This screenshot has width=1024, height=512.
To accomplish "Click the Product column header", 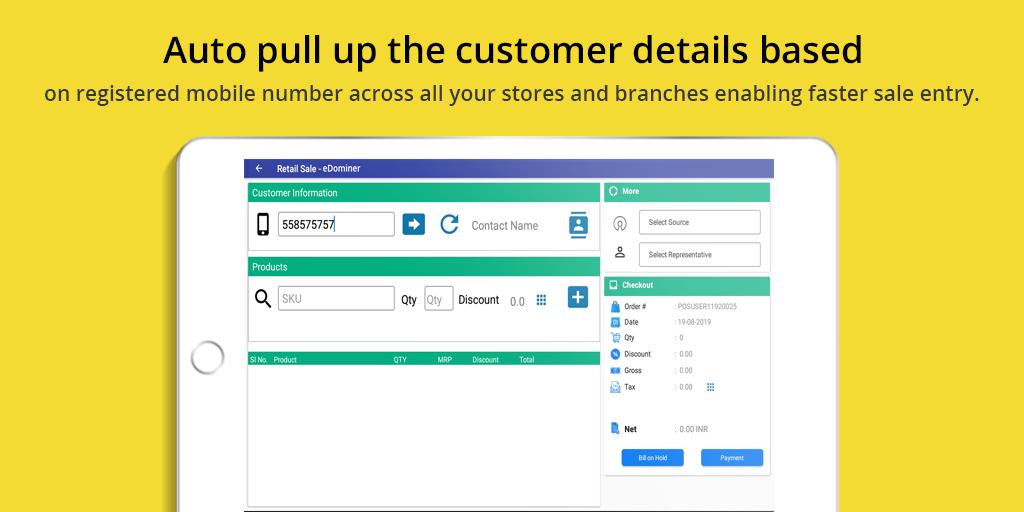I will pos(285,360).
